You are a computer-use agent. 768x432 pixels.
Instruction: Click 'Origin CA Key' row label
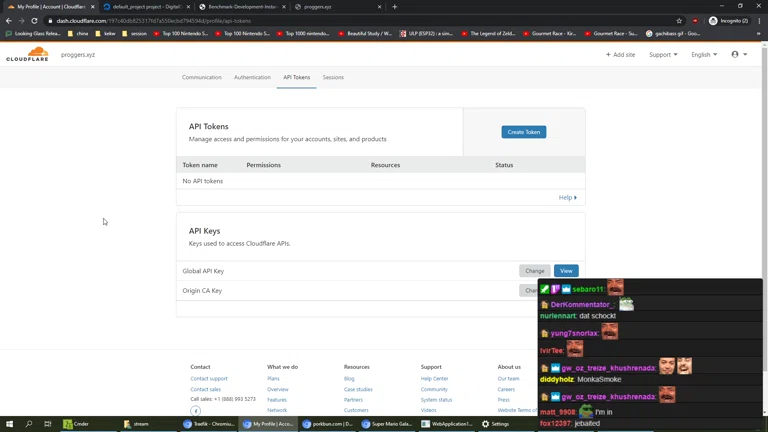202,290
